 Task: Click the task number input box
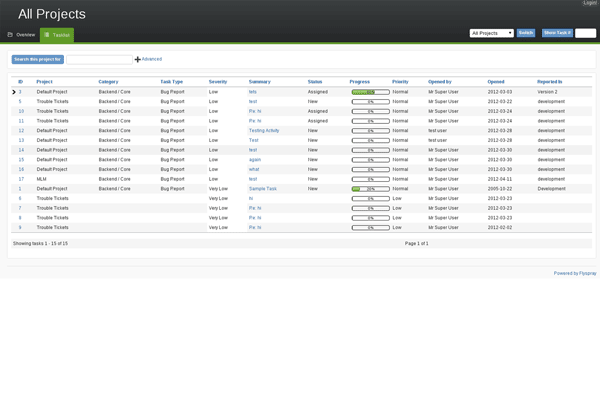click(585, 33)
